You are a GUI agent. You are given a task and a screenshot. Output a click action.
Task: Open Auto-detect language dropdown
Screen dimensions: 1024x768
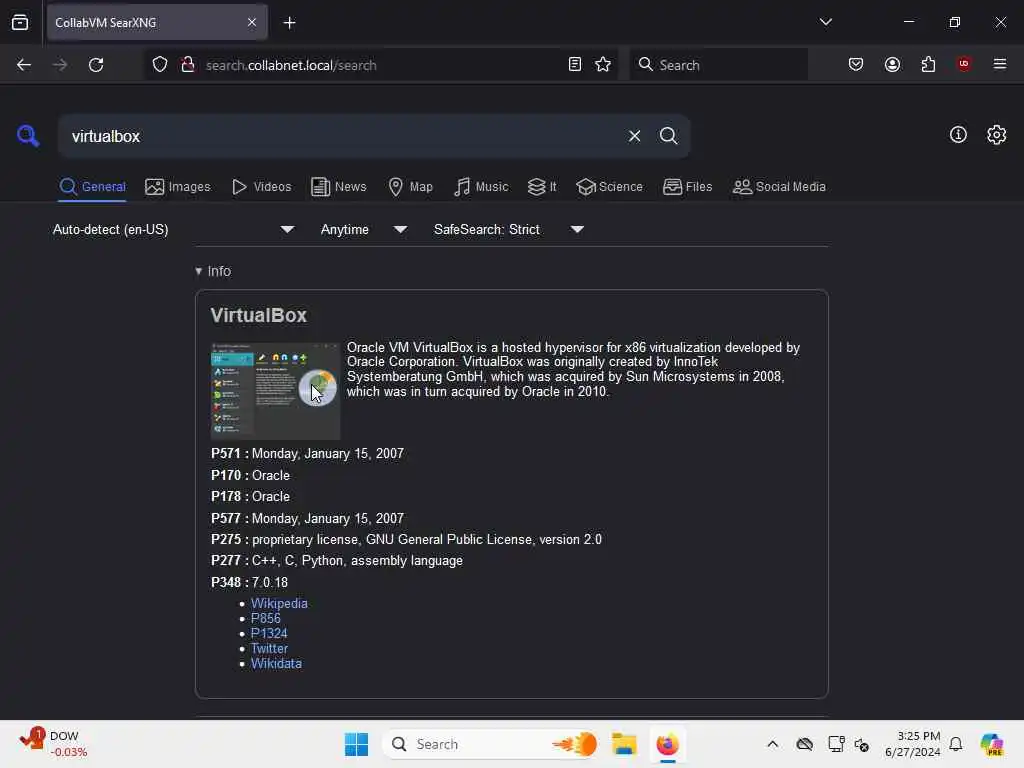point(173,229)
